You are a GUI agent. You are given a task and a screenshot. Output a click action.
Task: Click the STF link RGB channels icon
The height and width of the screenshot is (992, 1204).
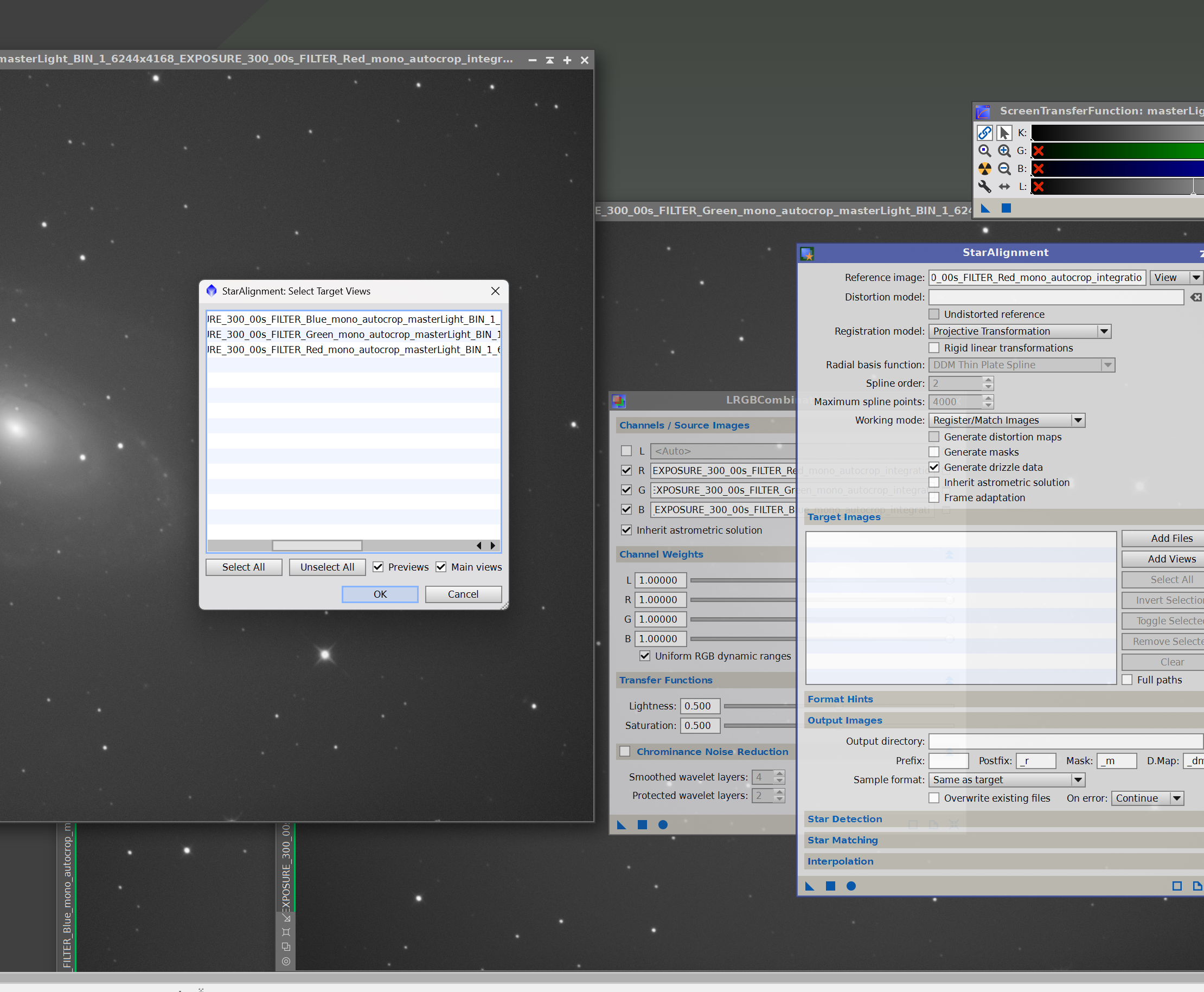(984, 132)
